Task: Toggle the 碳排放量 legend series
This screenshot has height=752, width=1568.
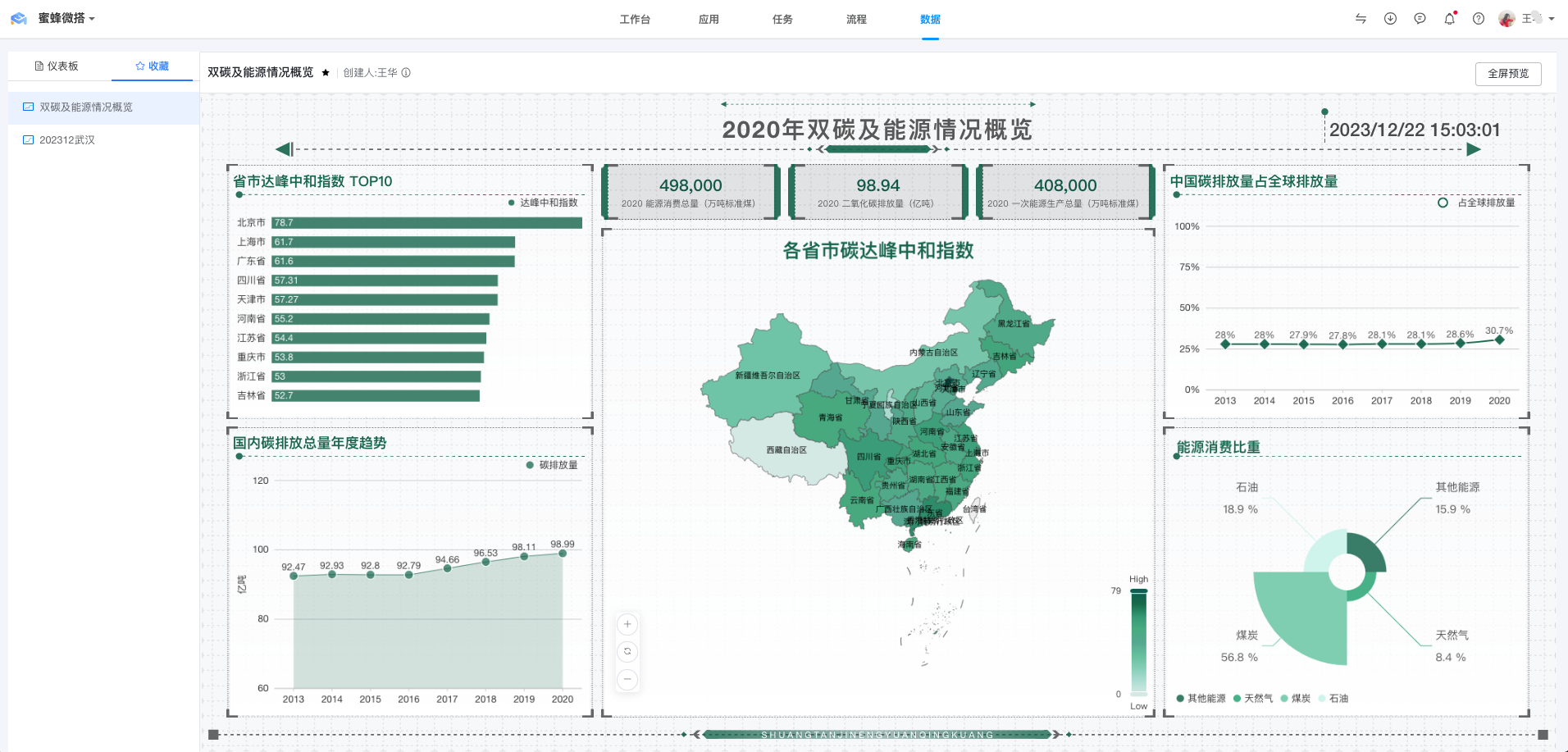Action: [x=552, y=465]
